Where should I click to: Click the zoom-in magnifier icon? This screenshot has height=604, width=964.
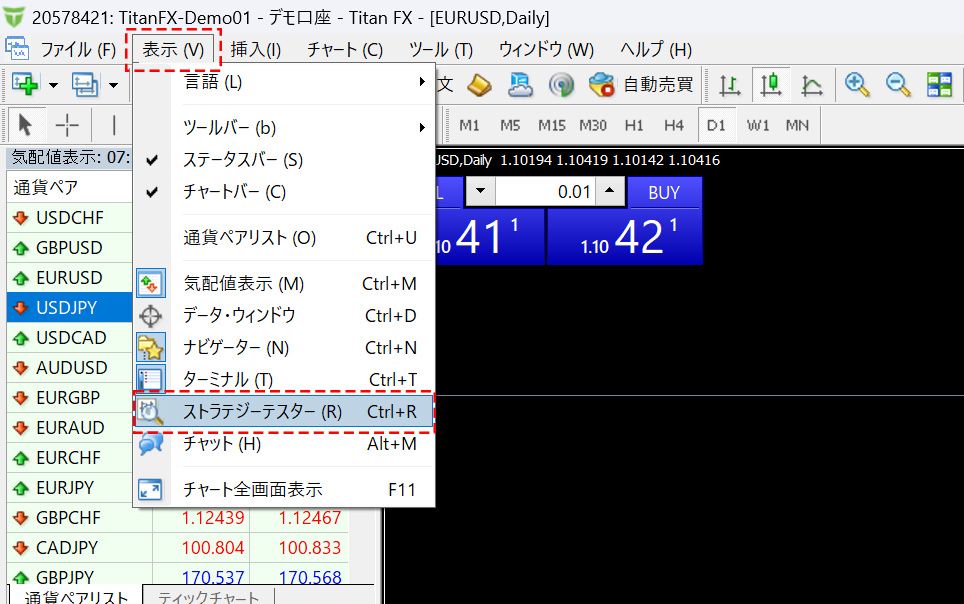tap(855, 85)
